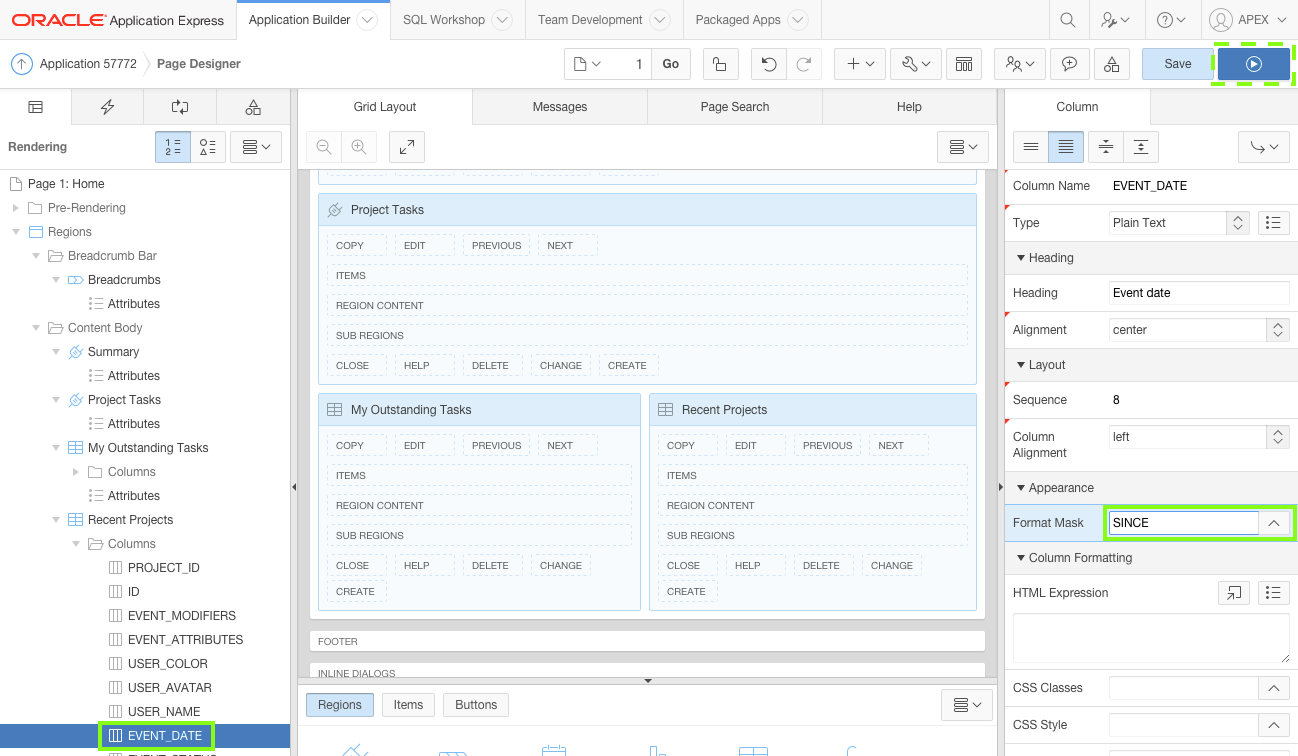
Task: Switch property panel to single-line view
Action: (x=1031, y=146)
